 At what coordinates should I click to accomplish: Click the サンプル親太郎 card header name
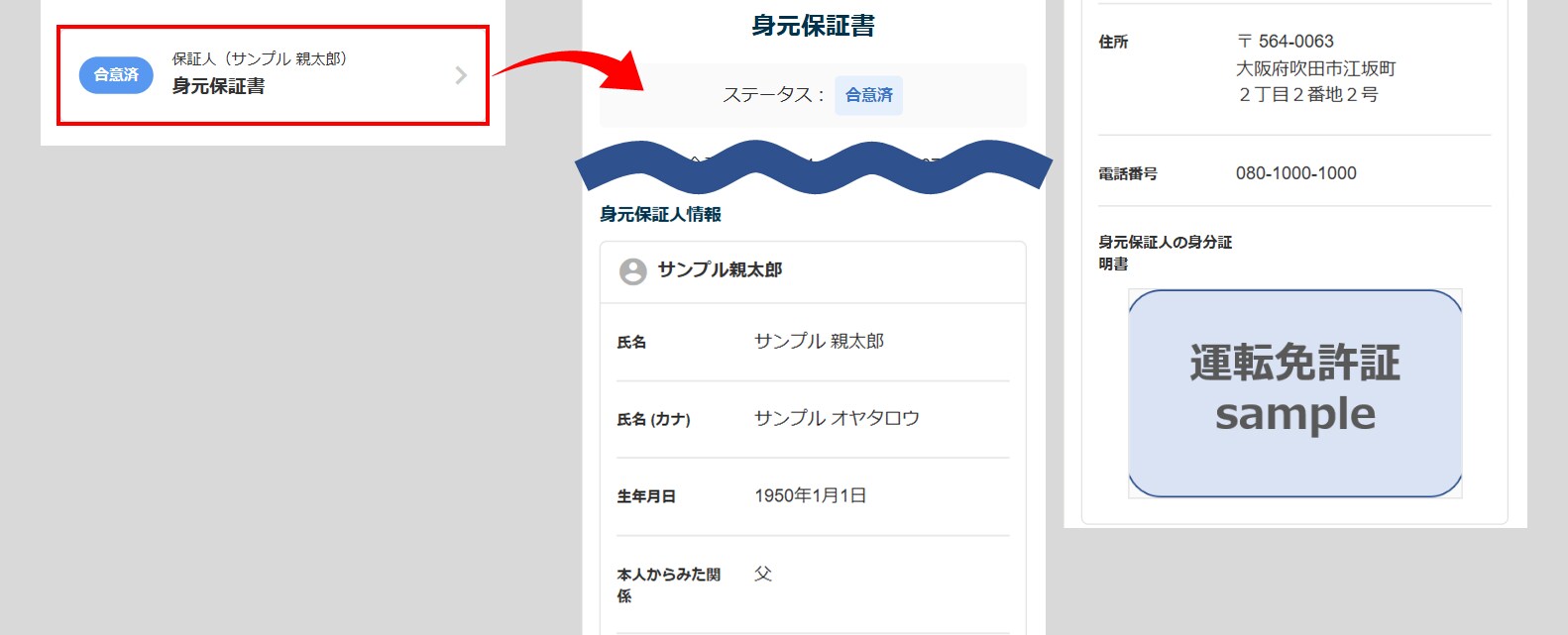(x=720, y=270)
